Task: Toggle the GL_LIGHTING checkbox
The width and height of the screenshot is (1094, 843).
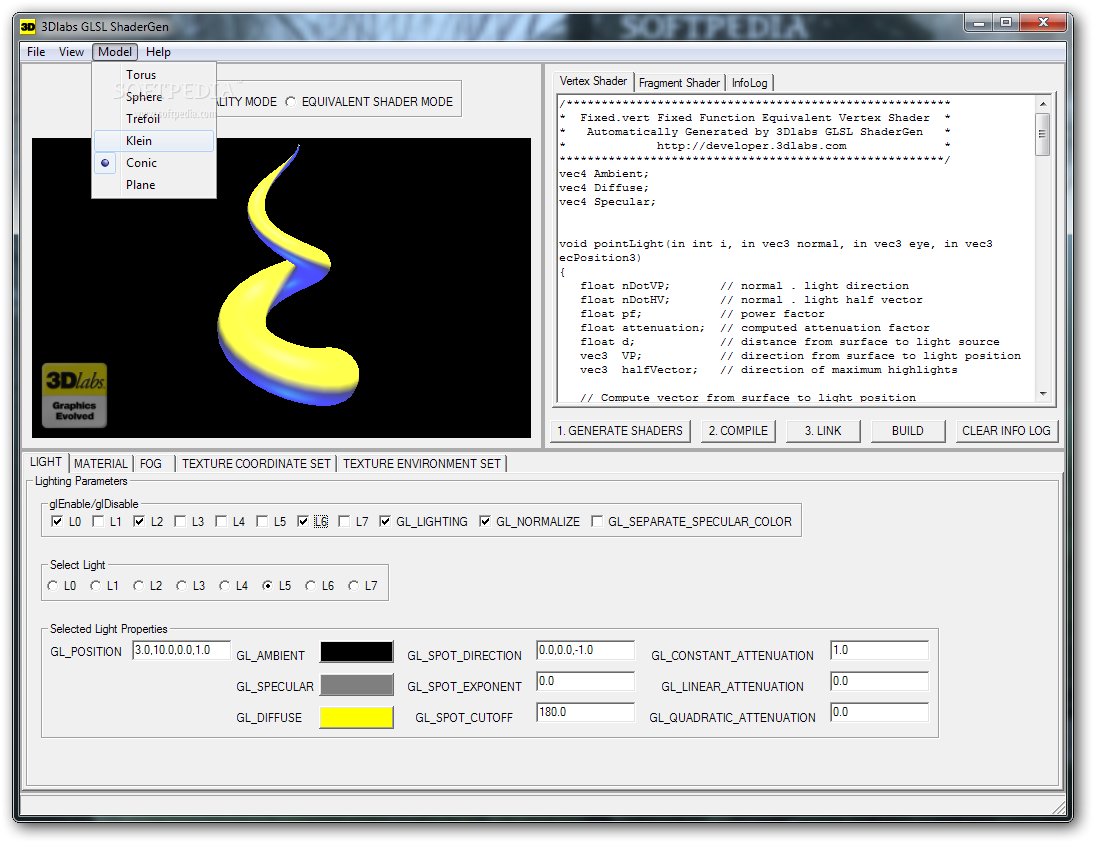Action: 385,521
